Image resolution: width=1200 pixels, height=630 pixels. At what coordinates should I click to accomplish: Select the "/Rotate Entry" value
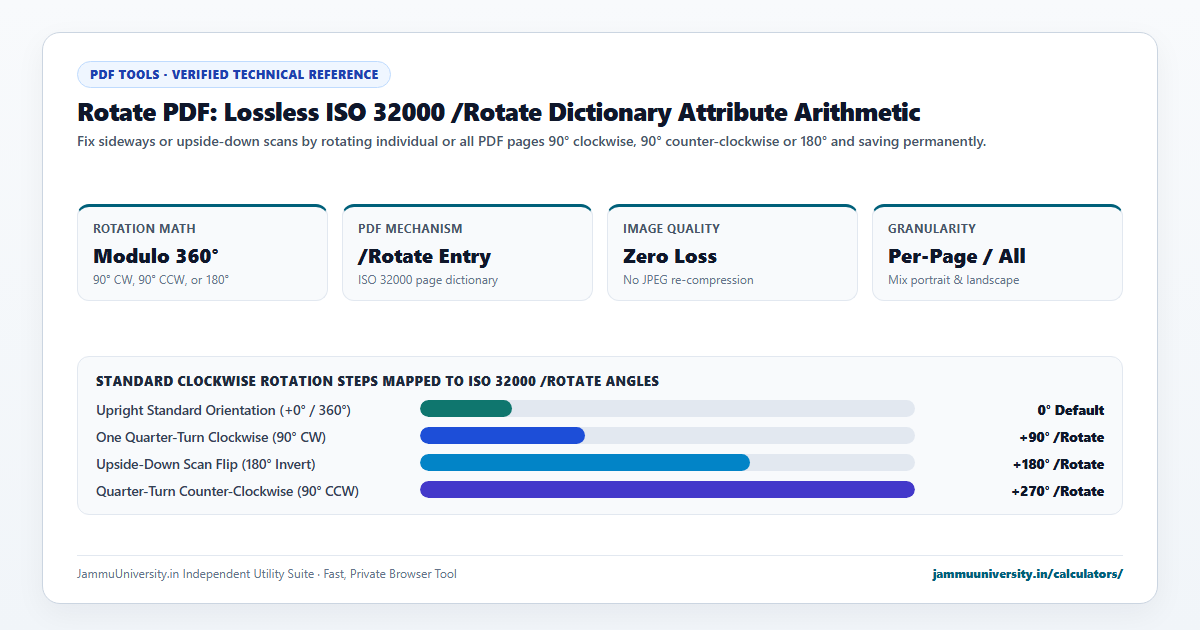pos(424,256)
